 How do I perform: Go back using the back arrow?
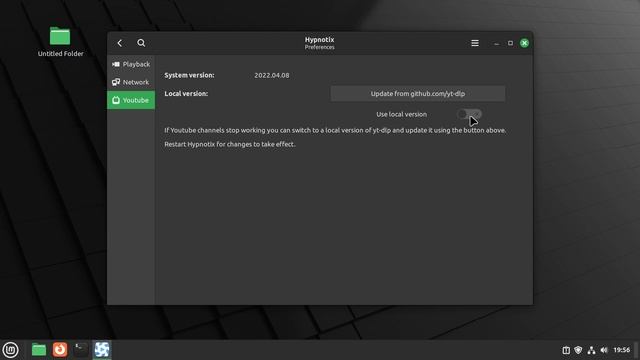120,43
